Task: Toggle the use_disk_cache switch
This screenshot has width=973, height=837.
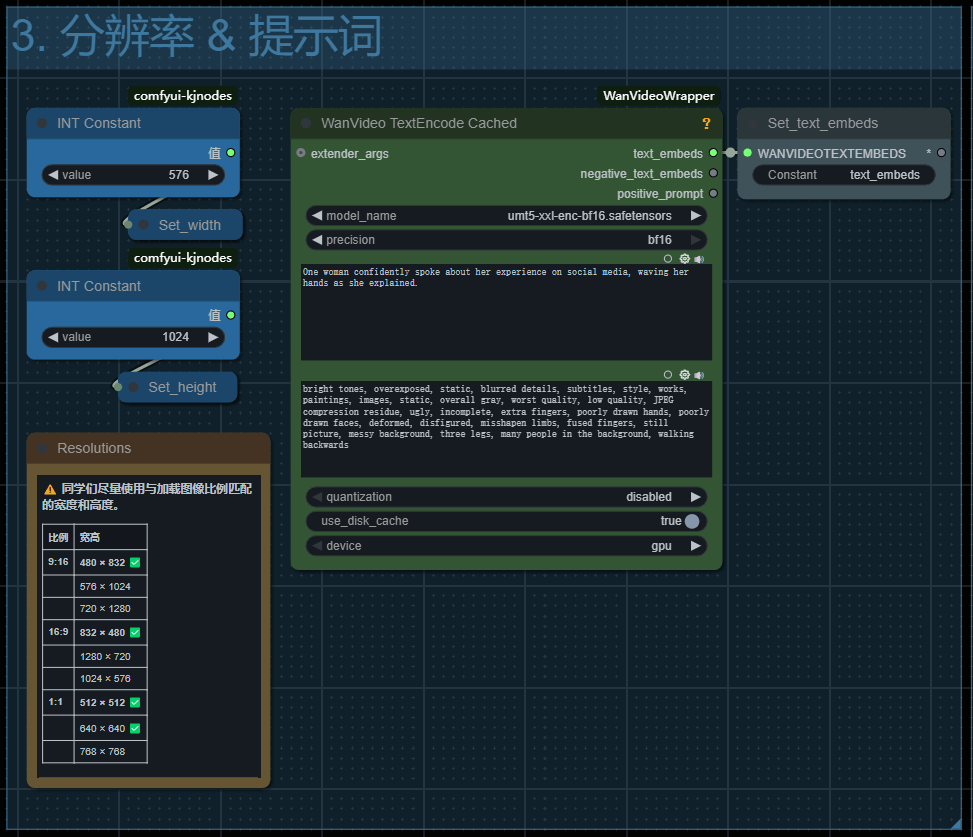Action: tap(691, 521)
